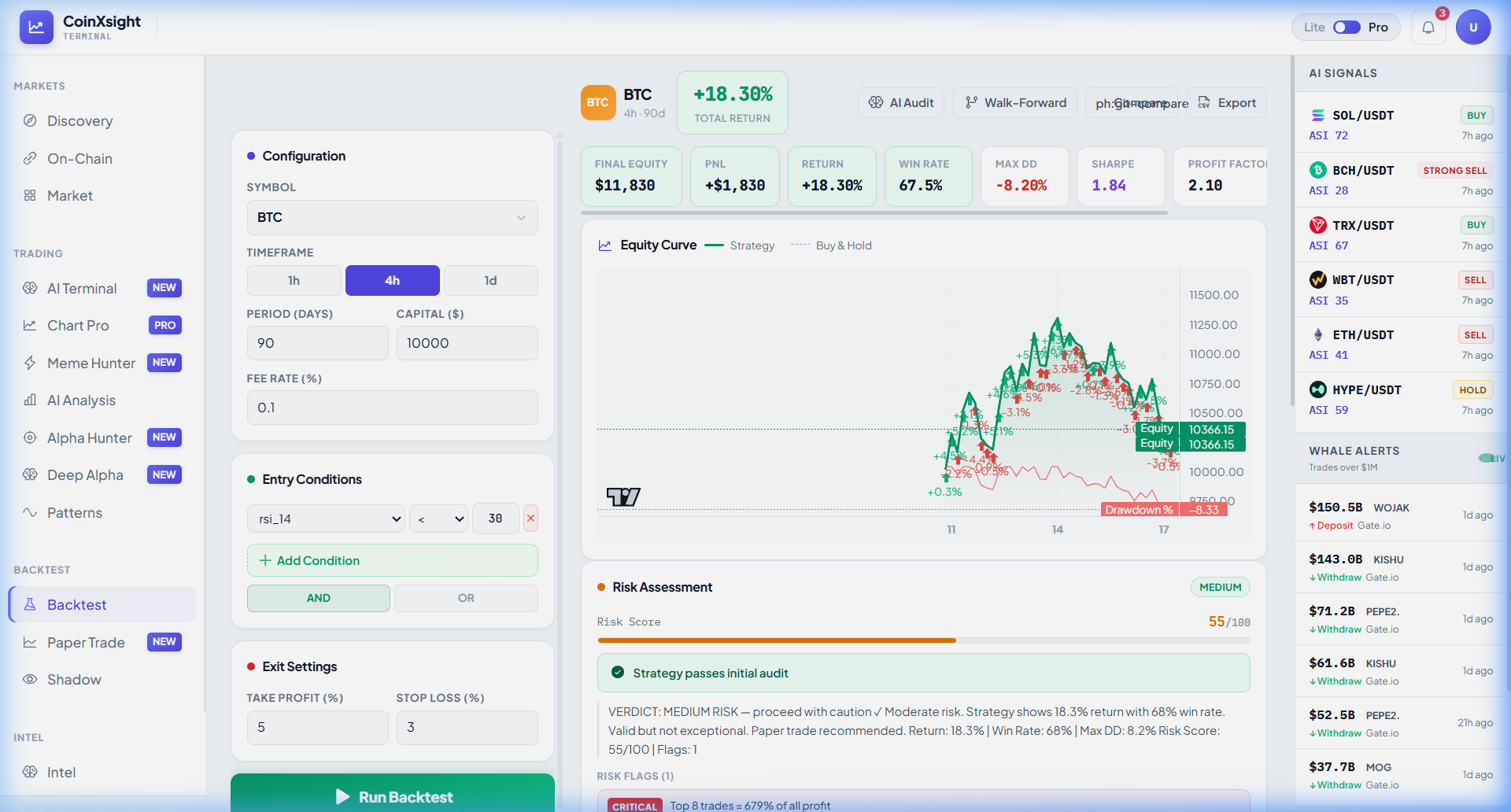This screenshot has height=812, width=1511.
Task: Export the backtest results
Action: tap(1227, 102)
